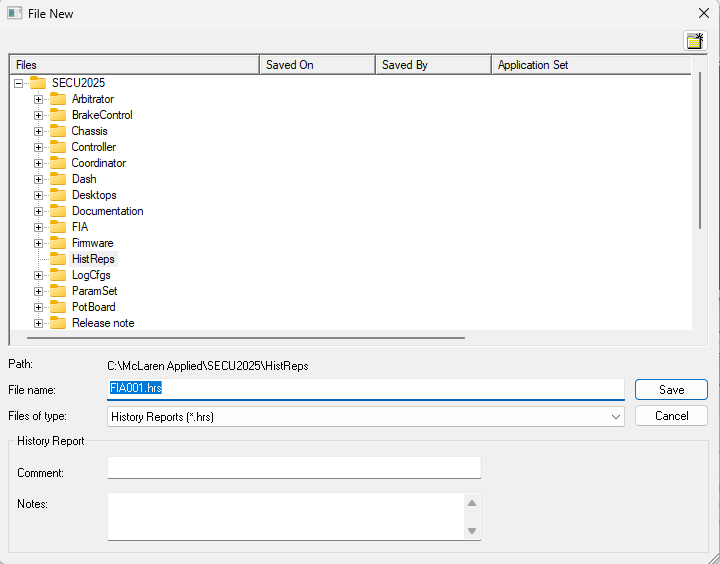Click the new folder icon

695,41
